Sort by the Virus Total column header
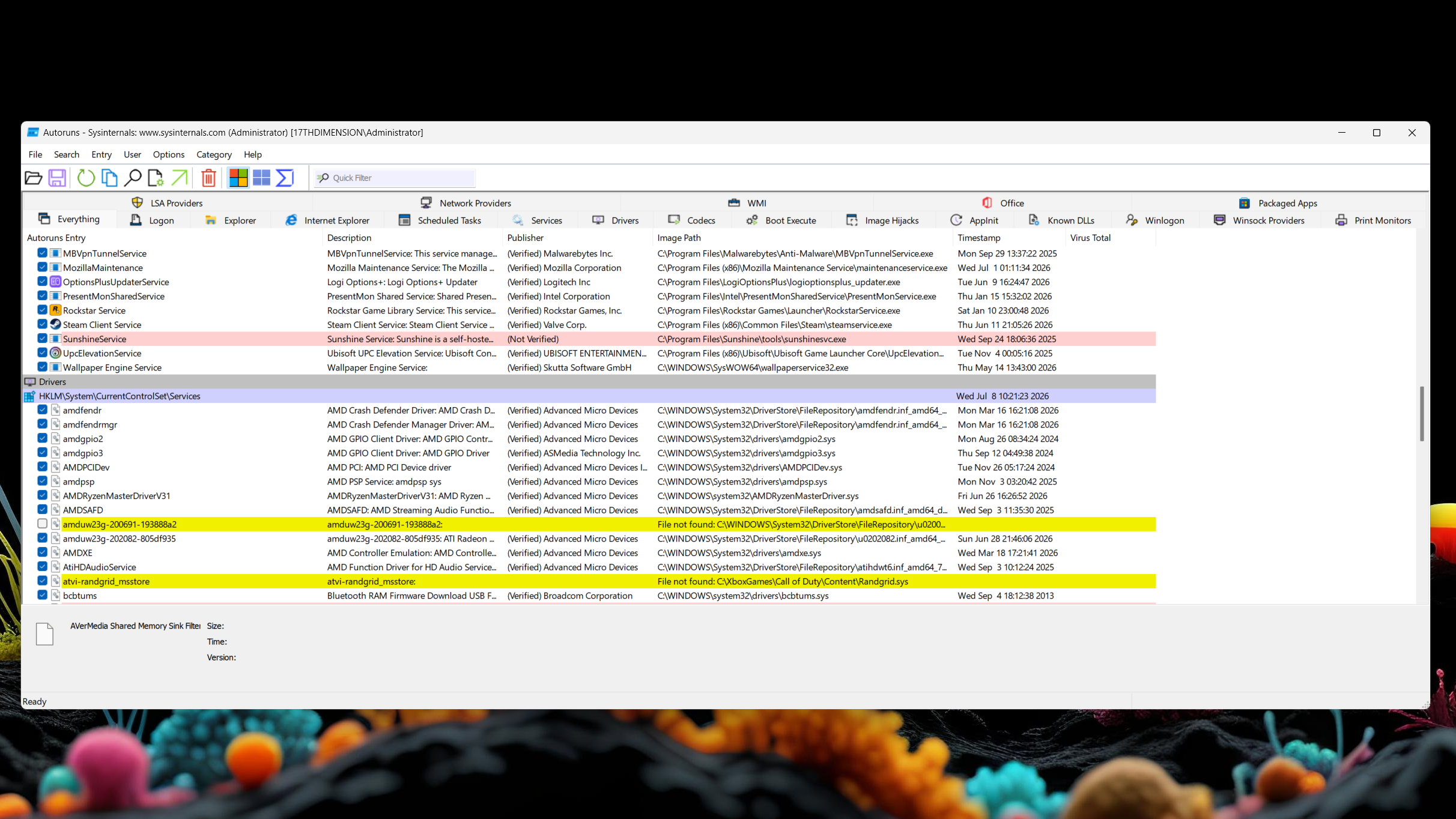 click(1111, 238)
